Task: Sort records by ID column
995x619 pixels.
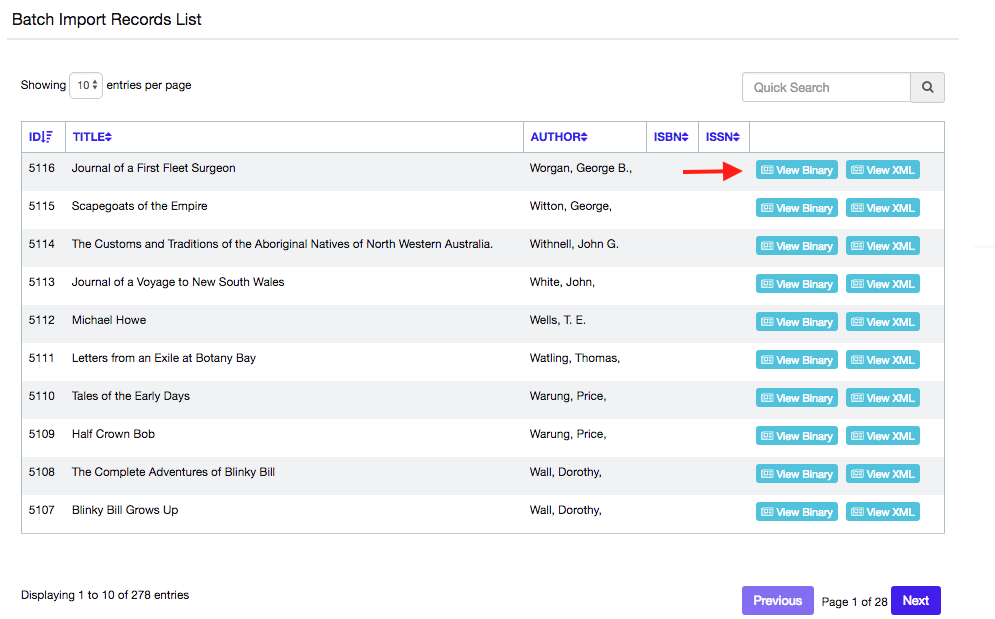Action: pyautogui.click(x=41, y=137)
